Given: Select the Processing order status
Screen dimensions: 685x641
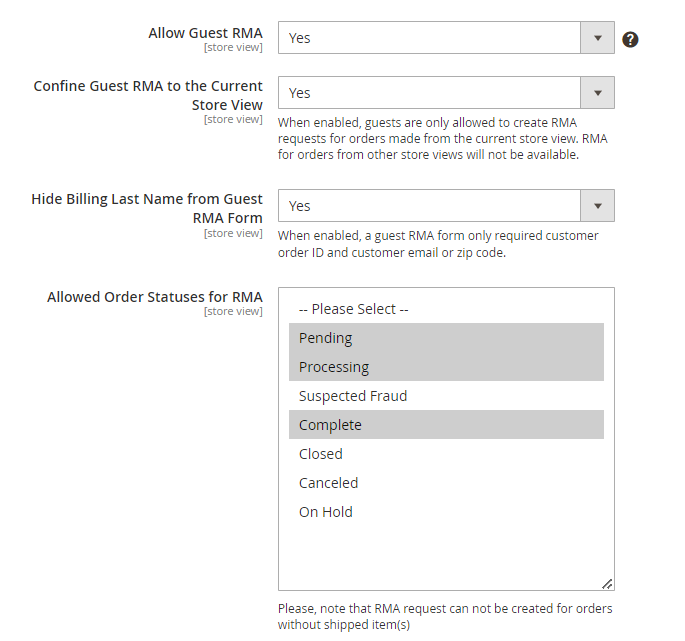Looking at the screenshot, I should pyautogui.click(x=446, y=367).
